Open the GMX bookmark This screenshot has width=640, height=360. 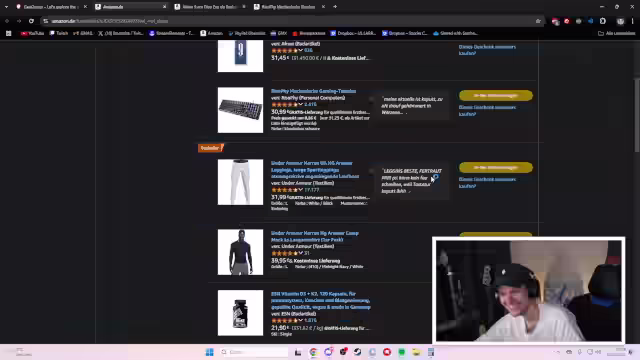pyautogui.click(x=279, y=33)
